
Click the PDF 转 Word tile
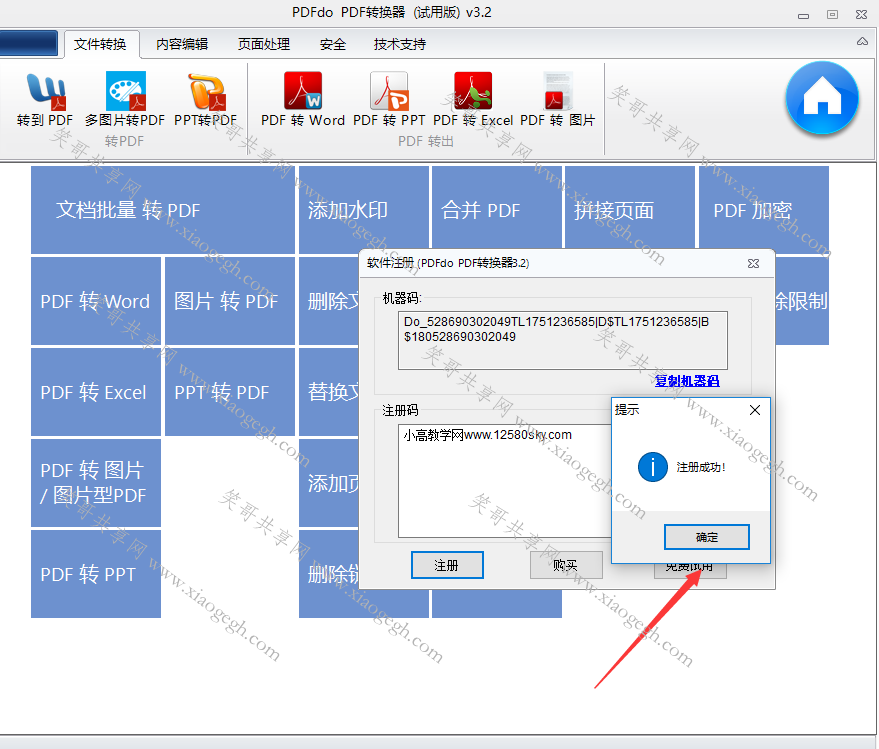[x=96, y=301]
